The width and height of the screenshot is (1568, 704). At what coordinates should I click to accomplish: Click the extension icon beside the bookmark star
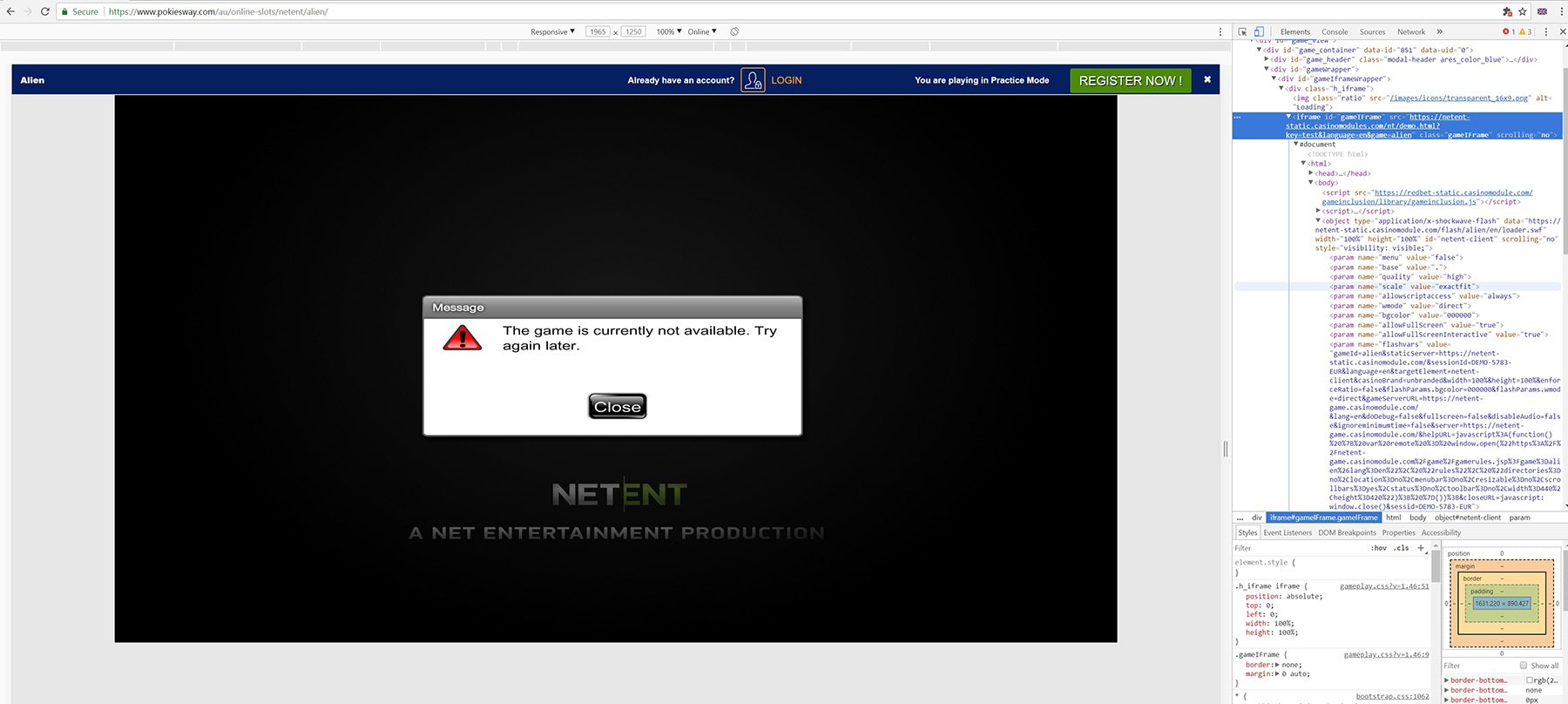pos(1507,11)
